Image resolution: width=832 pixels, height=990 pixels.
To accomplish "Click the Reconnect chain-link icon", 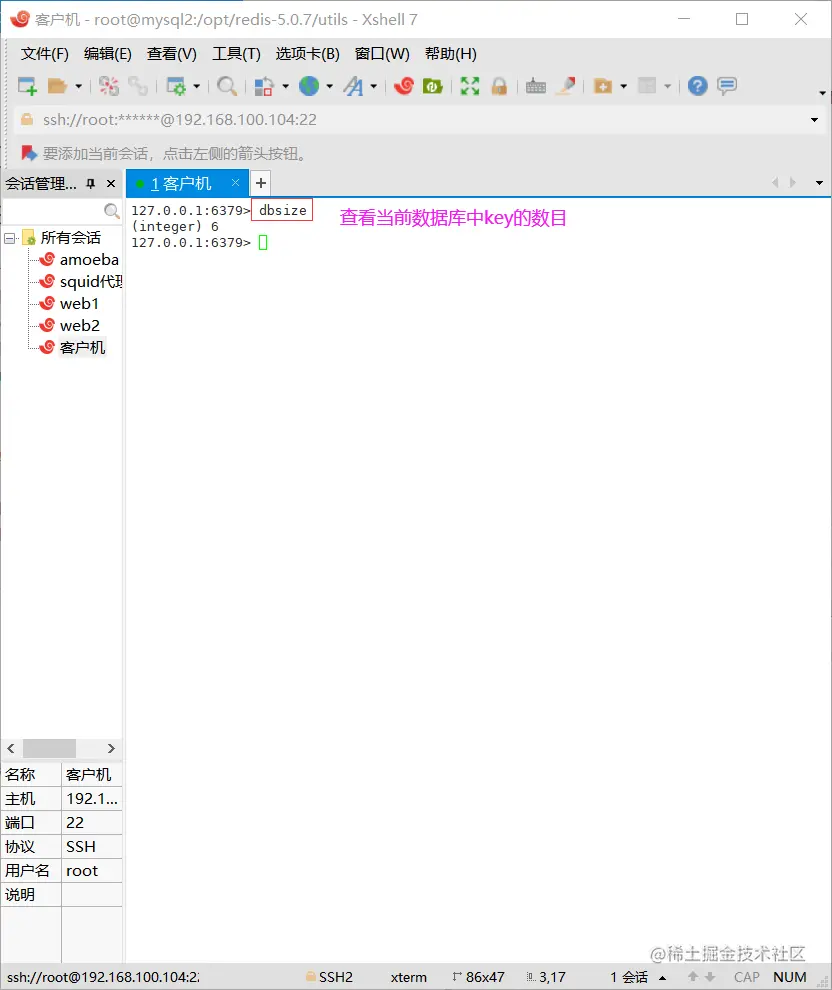I will (x=138, y=86).
